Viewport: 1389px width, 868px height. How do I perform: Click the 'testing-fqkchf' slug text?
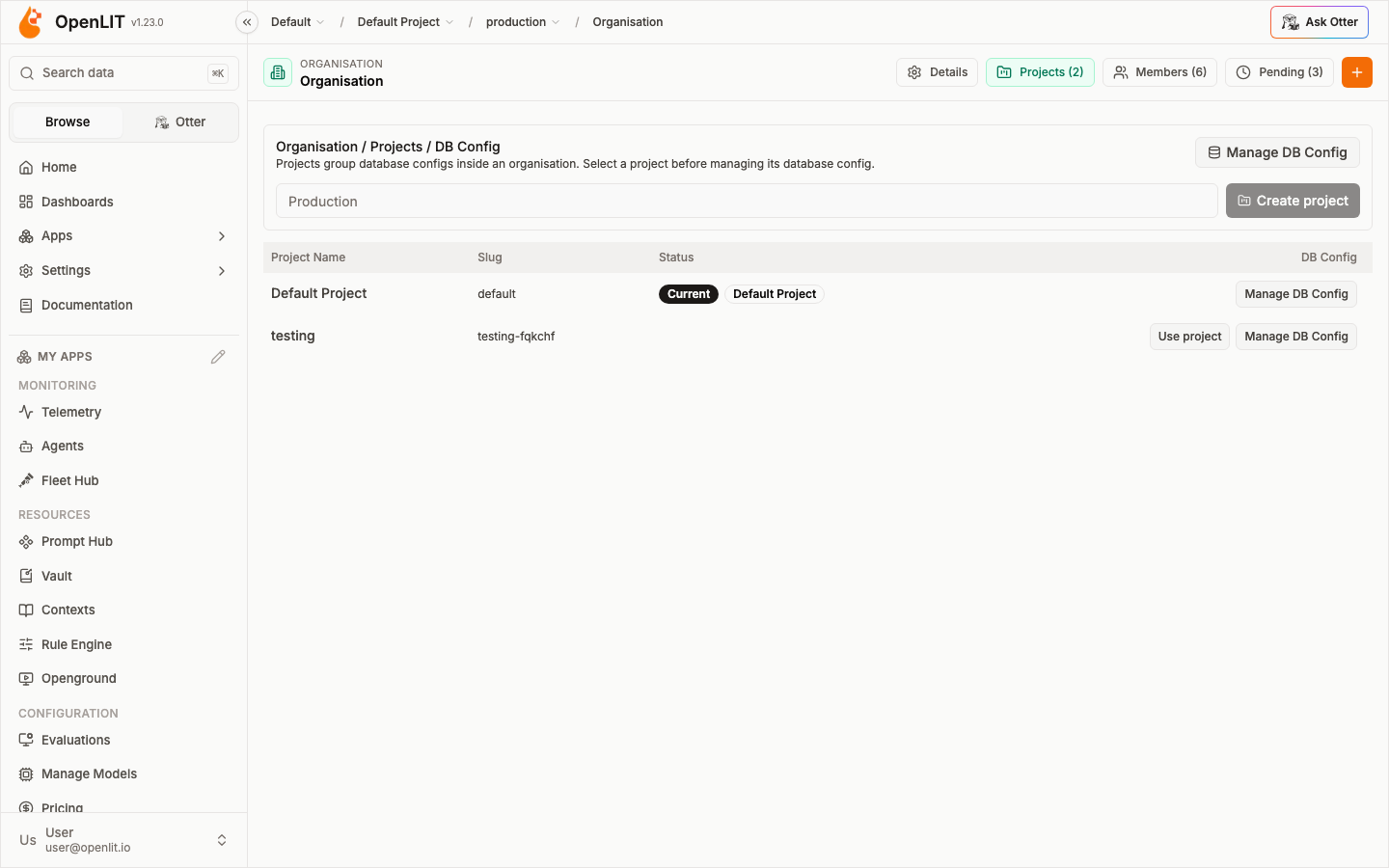516,337
